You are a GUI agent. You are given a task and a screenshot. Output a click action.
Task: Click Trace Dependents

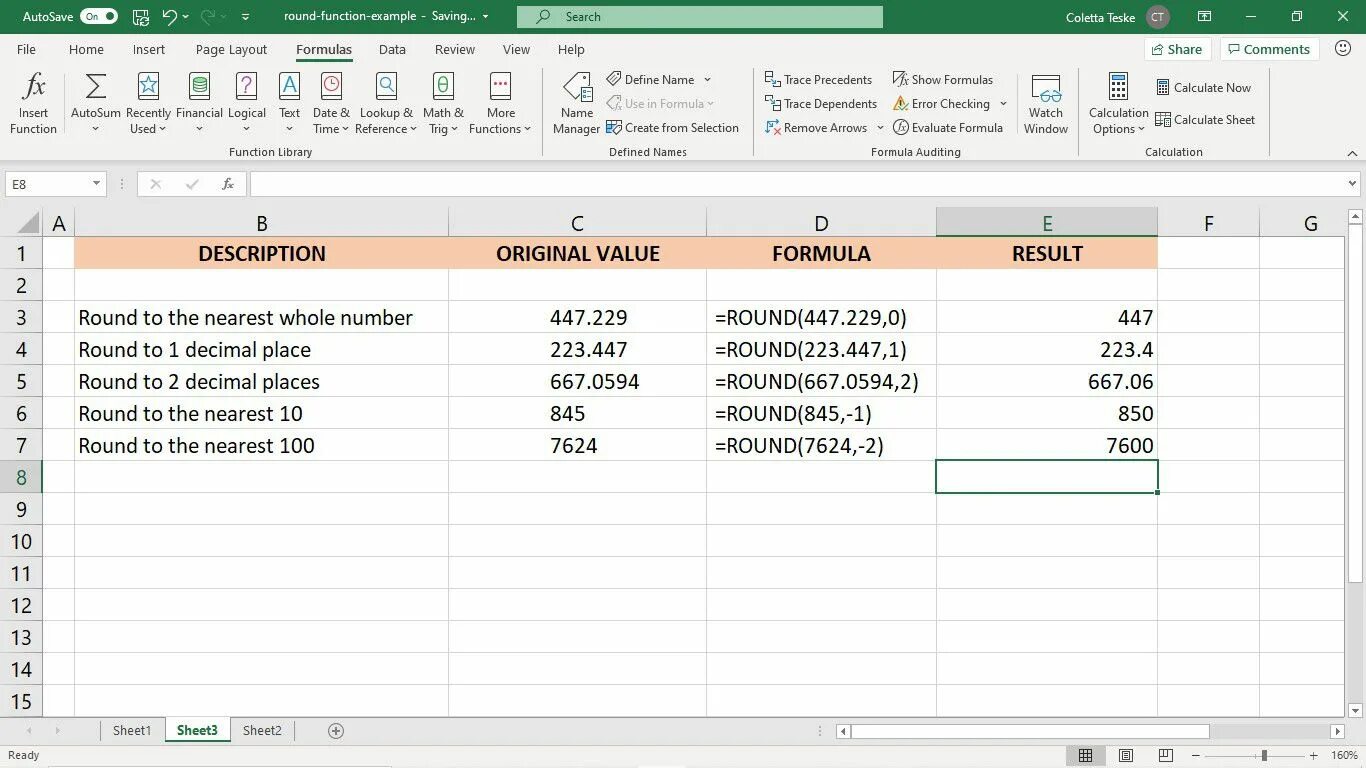click(x=820, y=104)
